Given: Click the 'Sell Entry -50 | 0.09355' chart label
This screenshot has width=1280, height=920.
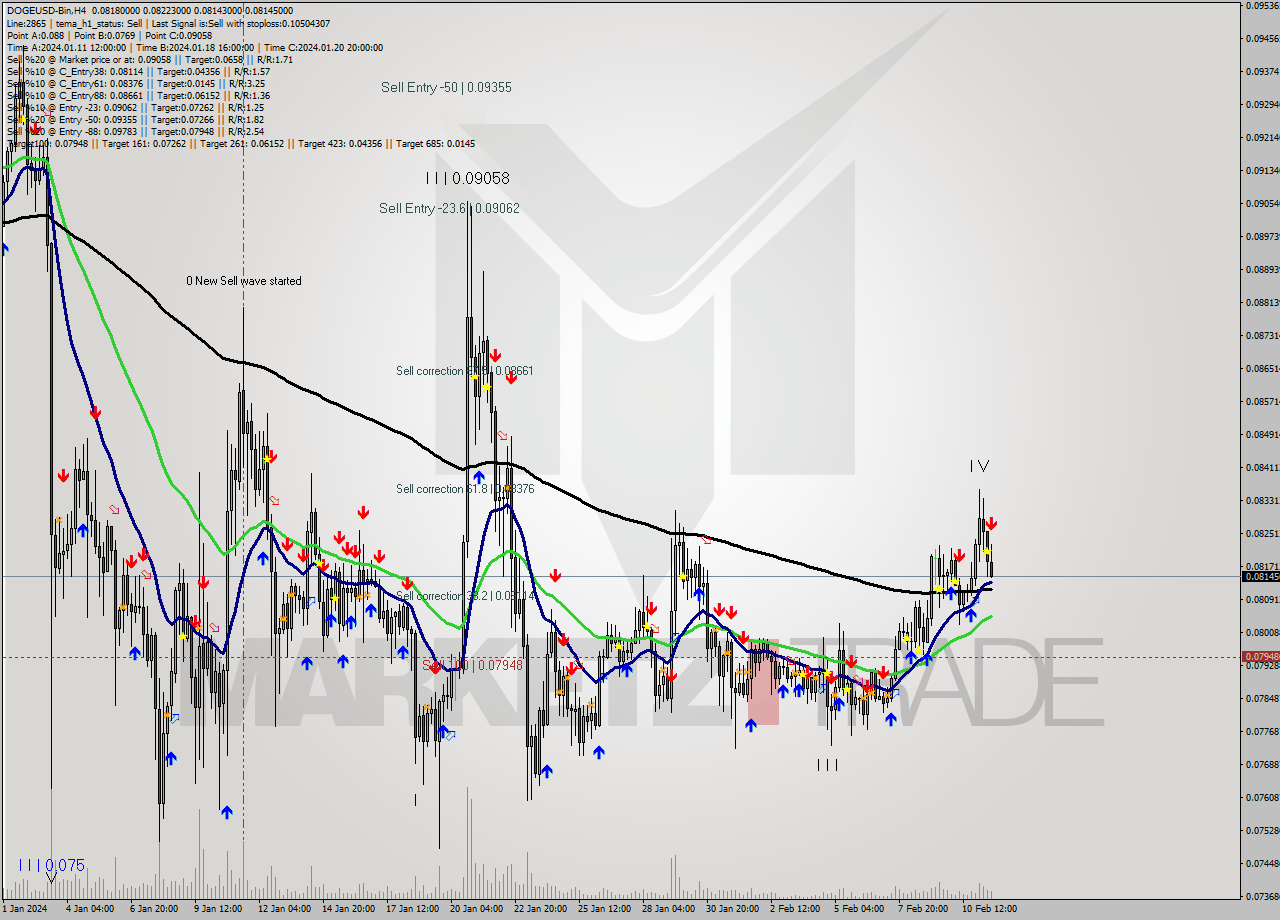Looking at the screenshot, I should (446, 87).
